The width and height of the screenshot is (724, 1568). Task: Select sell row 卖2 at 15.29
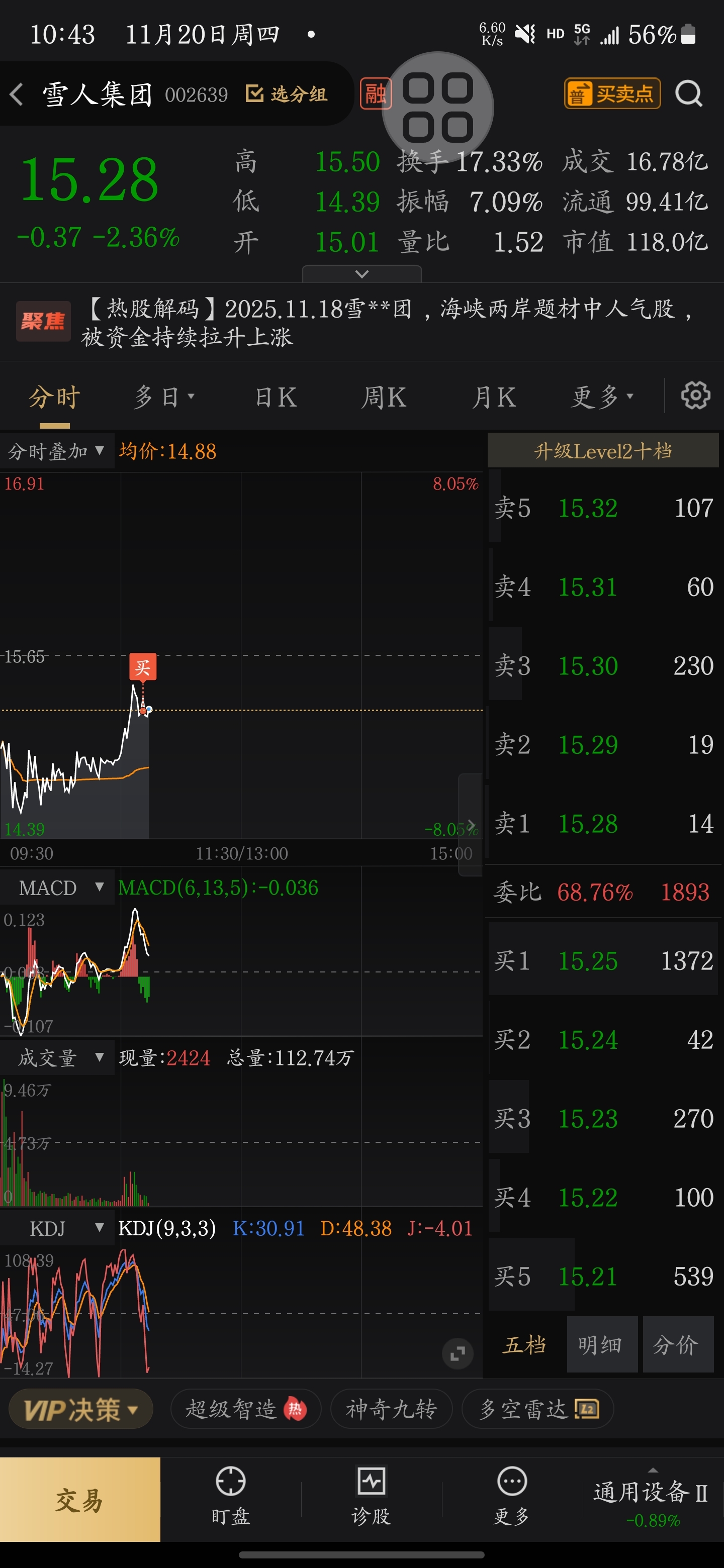tap(603, 744)
